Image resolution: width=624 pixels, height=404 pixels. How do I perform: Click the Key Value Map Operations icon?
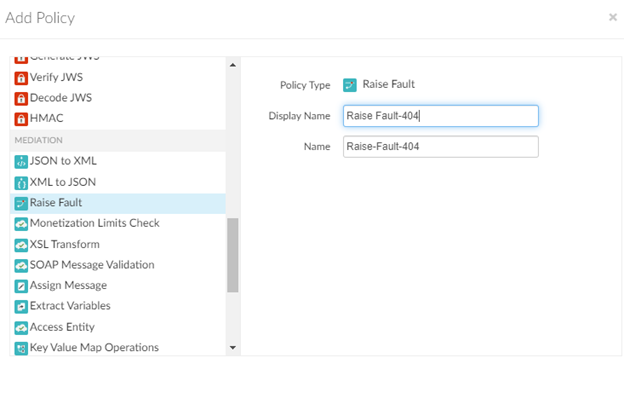(20, 348)
